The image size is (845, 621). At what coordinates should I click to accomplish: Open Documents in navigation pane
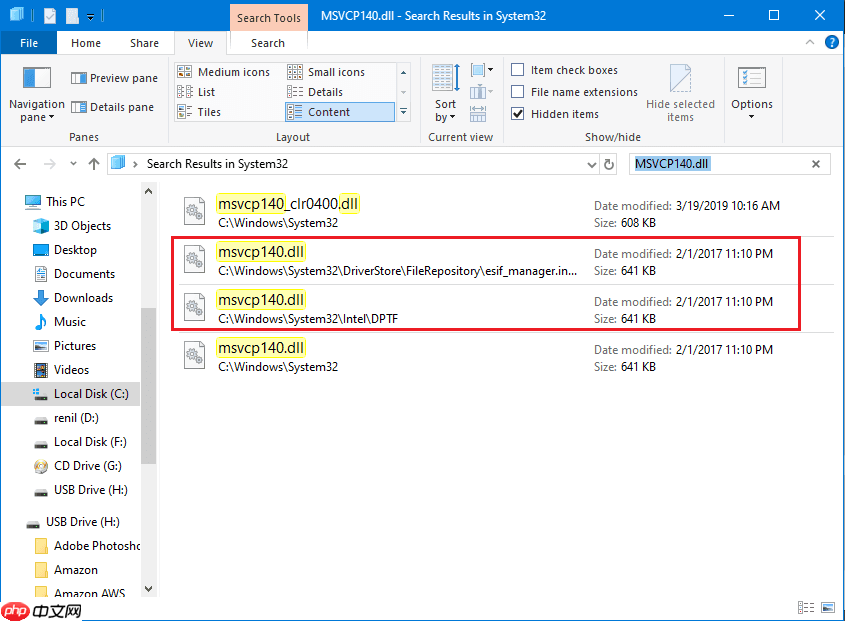(74, 274)
